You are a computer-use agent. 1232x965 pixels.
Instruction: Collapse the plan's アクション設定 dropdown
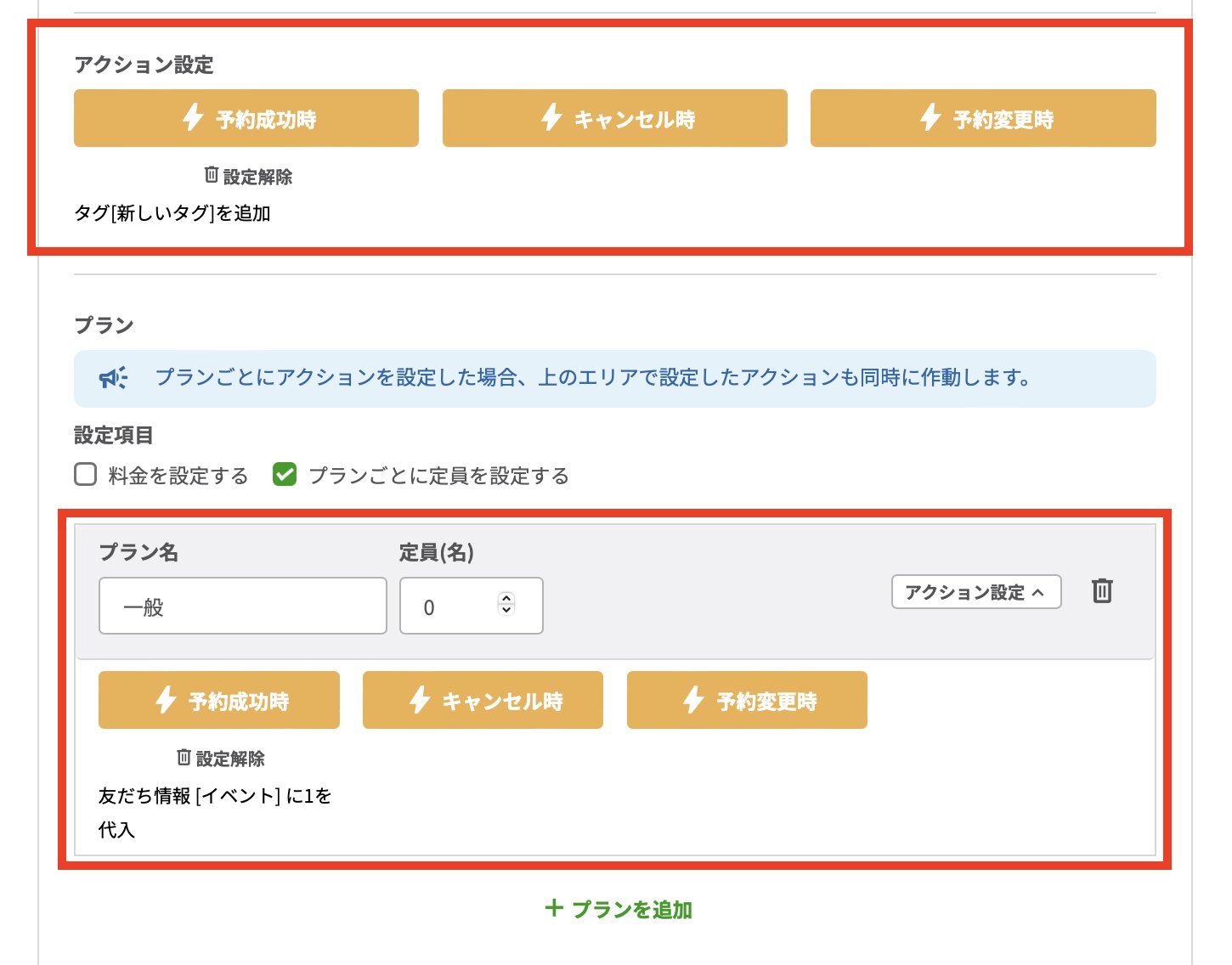click(975, 592)
